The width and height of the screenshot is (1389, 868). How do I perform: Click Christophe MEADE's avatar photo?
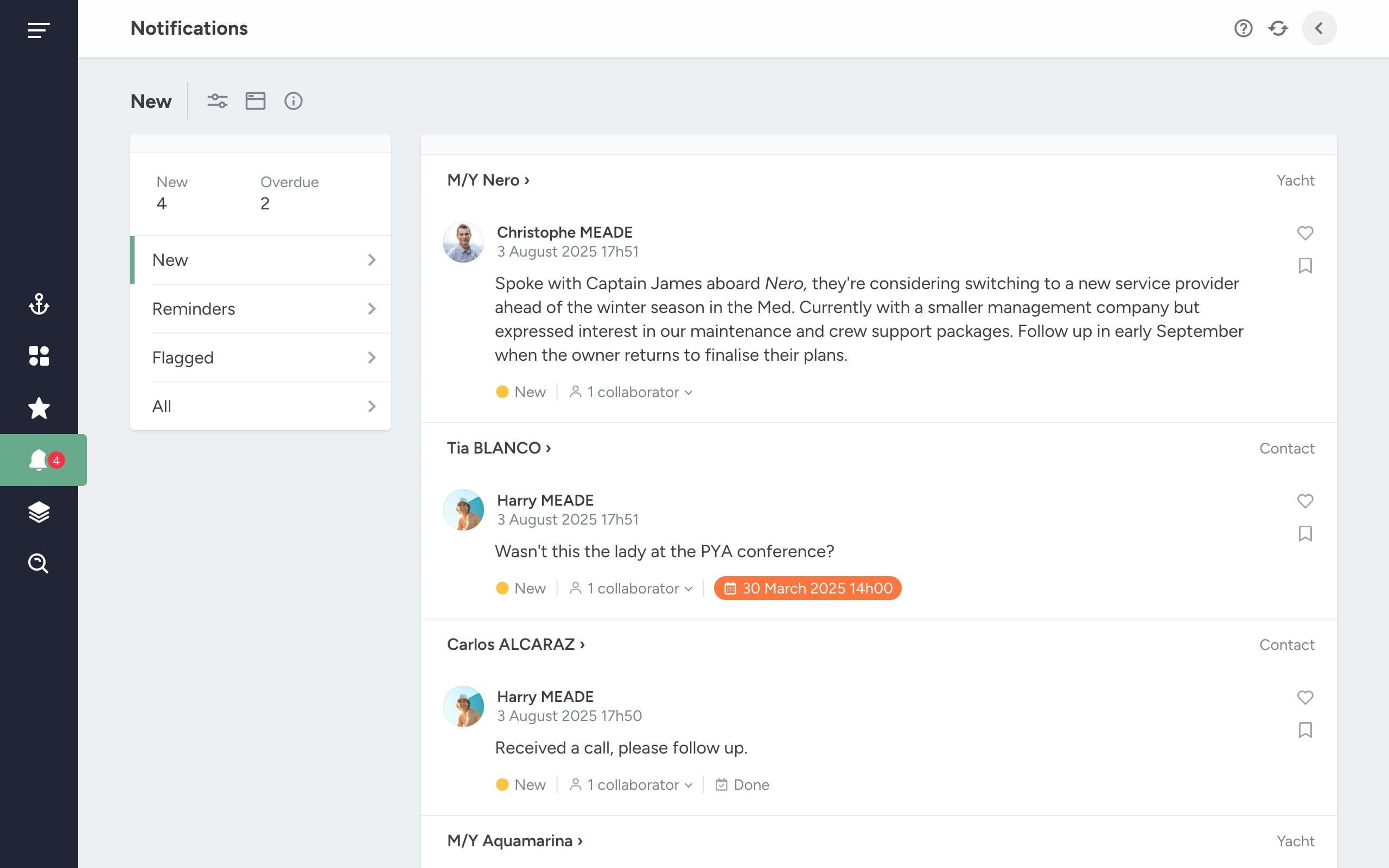tap(463, 242)
